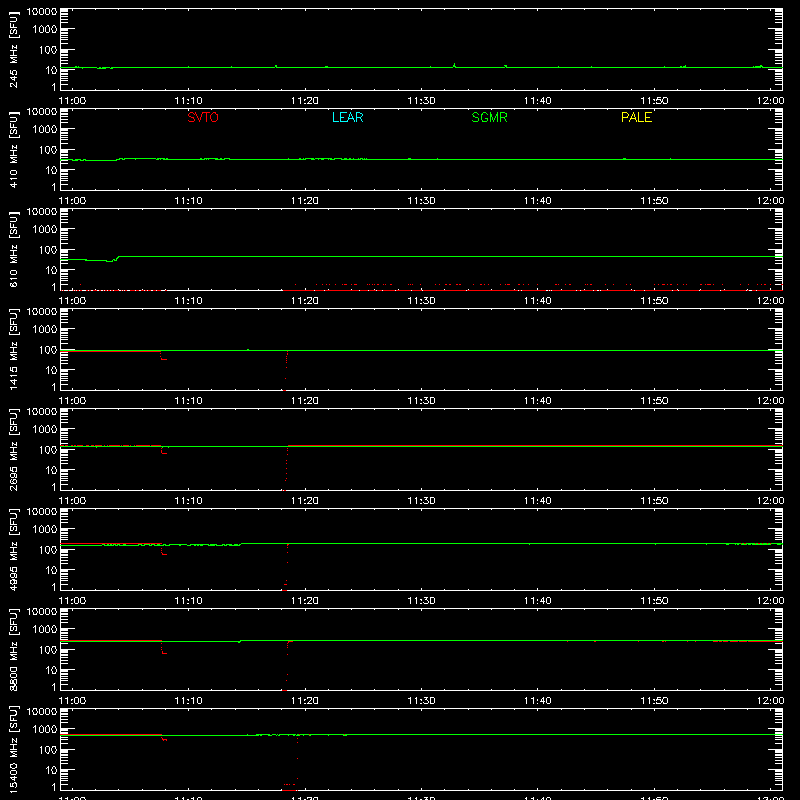Click 11:30 time label under 245 MHz plot
800x800 pixels.
pyautogui.click(x=421, y=101)
